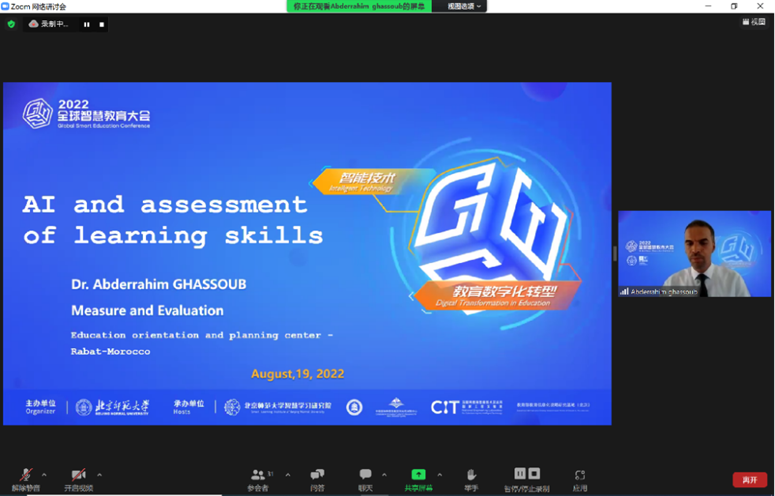Click the pause/stop recording toolbar button

526,478
